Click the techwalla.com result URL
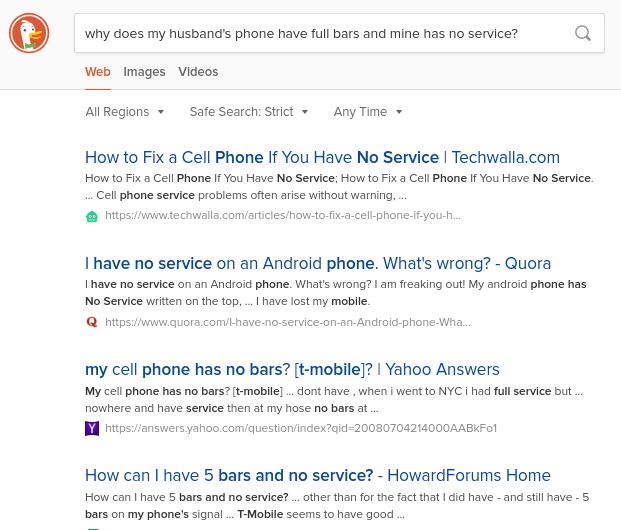 point(283,215)
